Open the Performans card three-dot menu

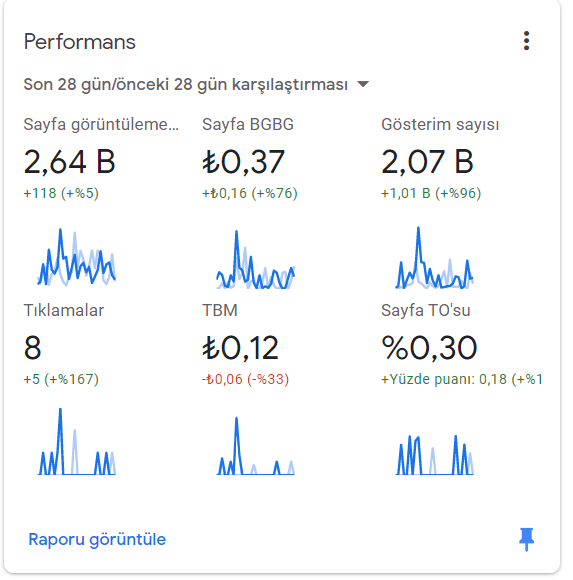(526, 41)
